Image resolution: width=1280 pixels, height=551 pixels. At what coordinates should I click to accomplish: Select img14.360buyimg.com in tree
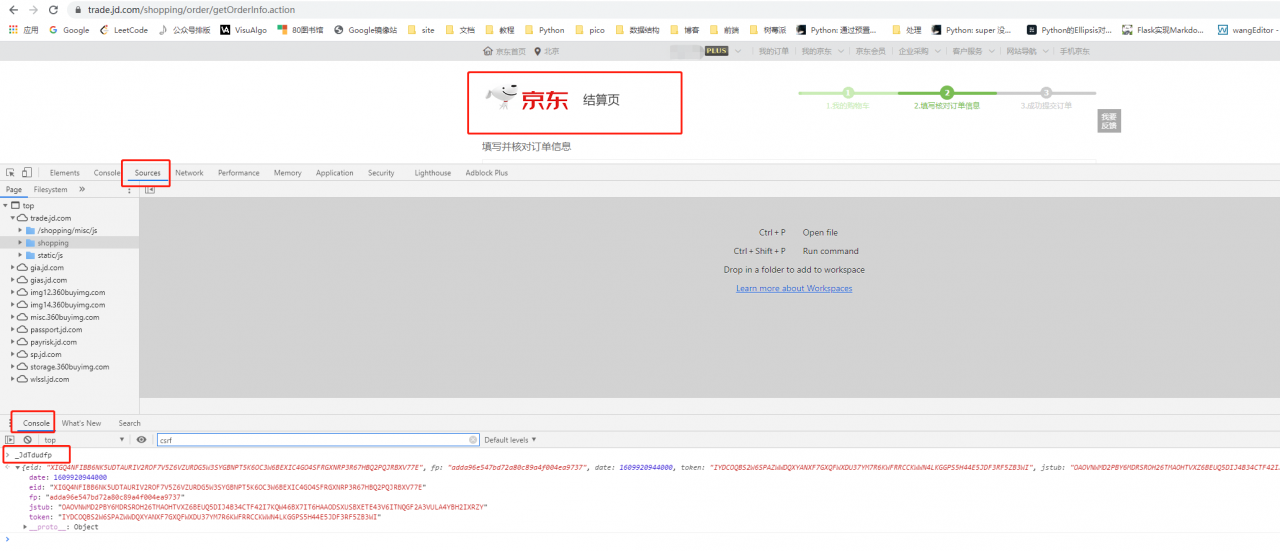tap(67, 305)
